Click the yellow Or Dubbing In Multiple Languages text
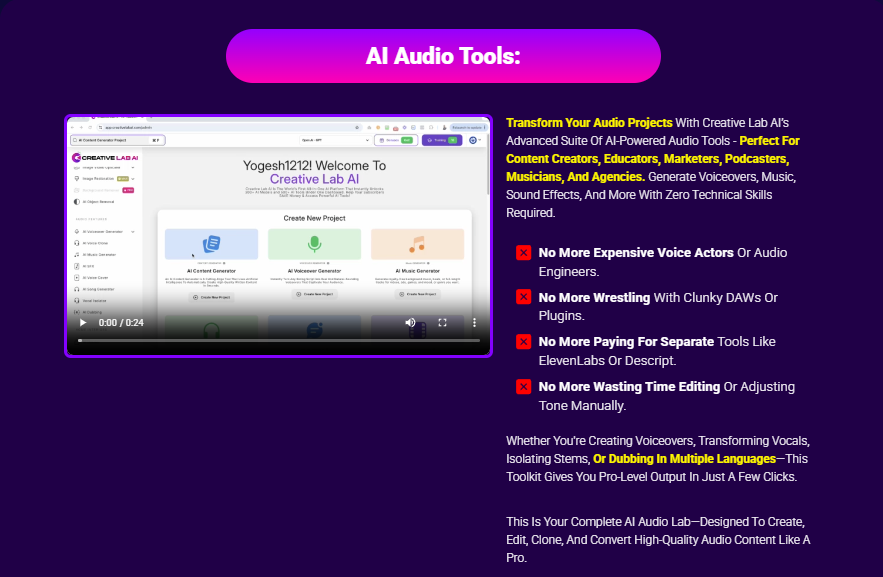 pyautogui.click(x=684, y=459)
